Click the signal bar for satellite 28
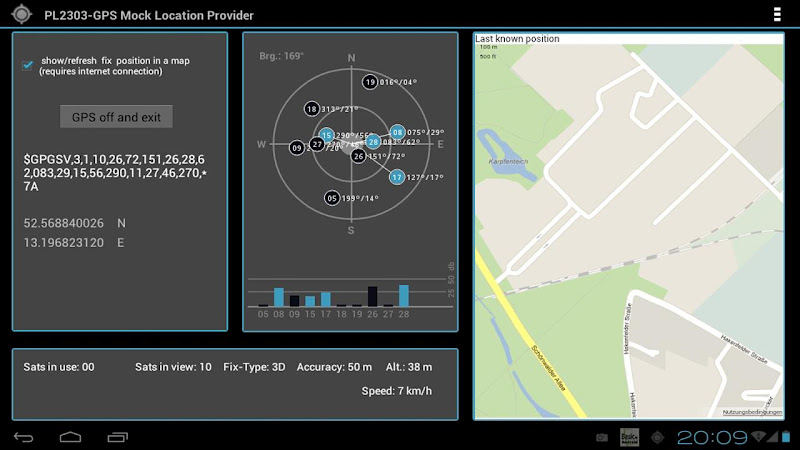The width and height of the screenshot is (800, 450). pyautogui.click(x=404, y=295)
